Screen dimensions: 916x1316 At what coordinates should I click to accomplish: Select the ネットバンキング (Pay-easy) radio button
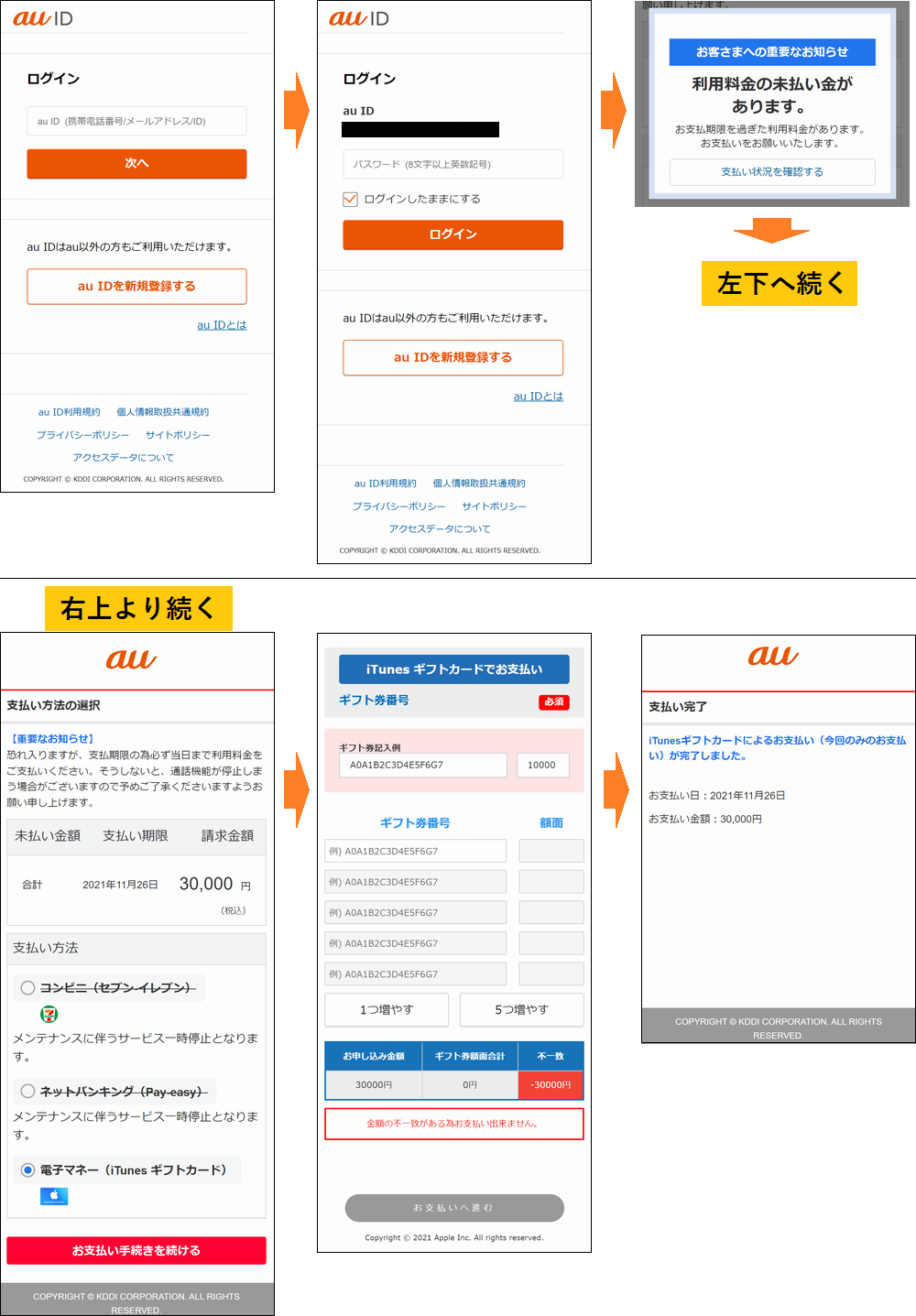point(28,1092)
